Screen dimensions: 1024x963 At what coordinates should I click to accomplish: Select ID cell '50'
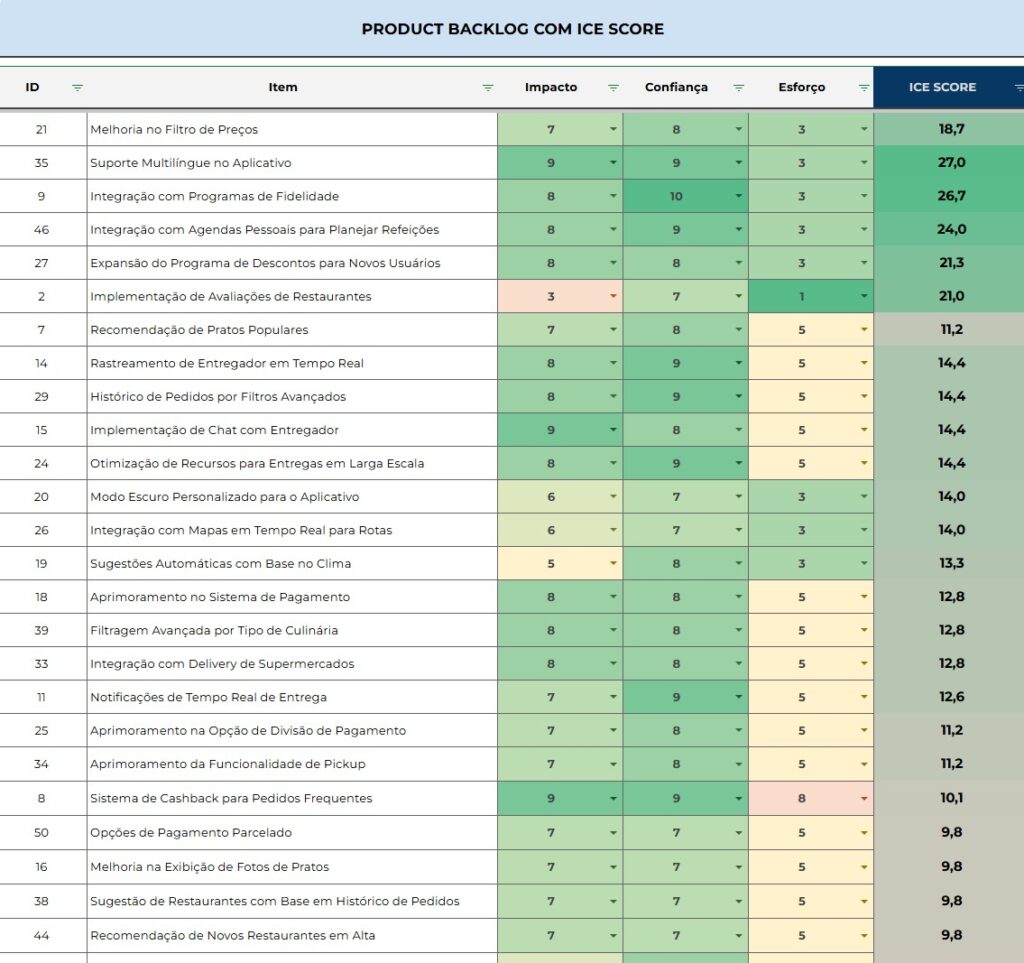42,832
